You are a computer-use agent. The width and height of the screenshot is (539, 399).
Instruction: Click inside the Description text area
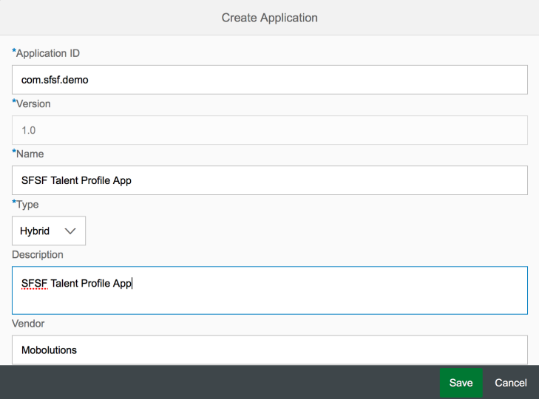coord(270,290)
